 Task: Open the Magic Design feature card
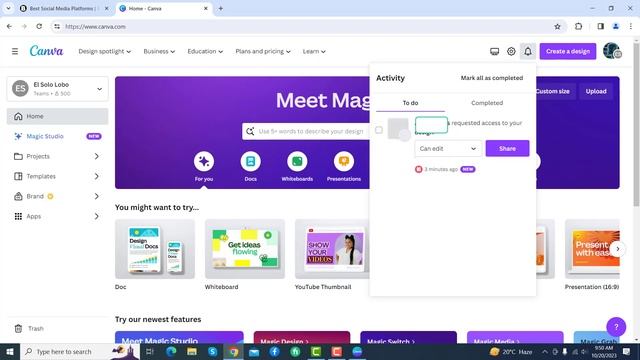(x=302, y=337)
